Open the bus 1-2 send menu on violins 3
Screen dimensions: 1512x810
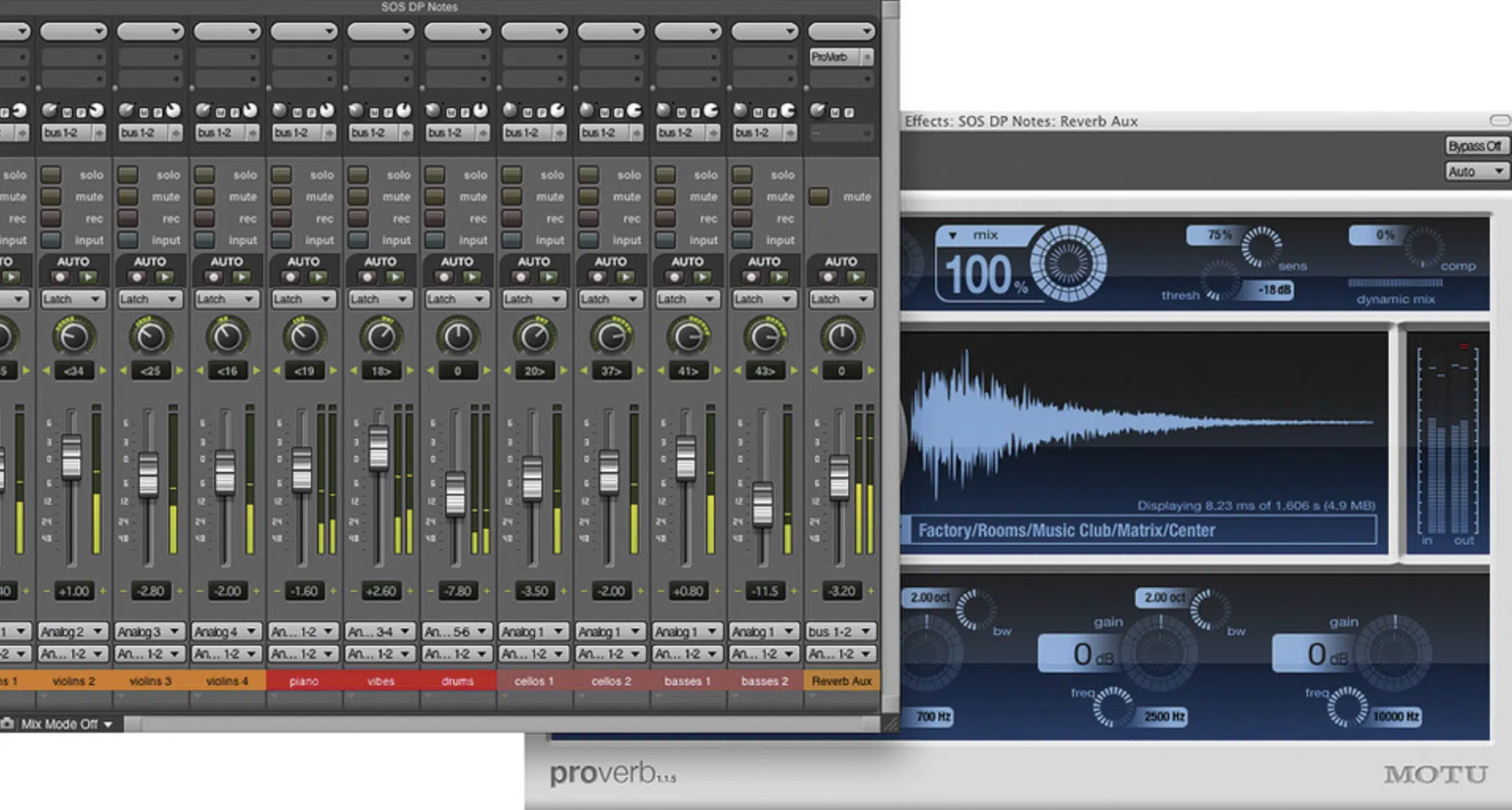tap(151, 133)
